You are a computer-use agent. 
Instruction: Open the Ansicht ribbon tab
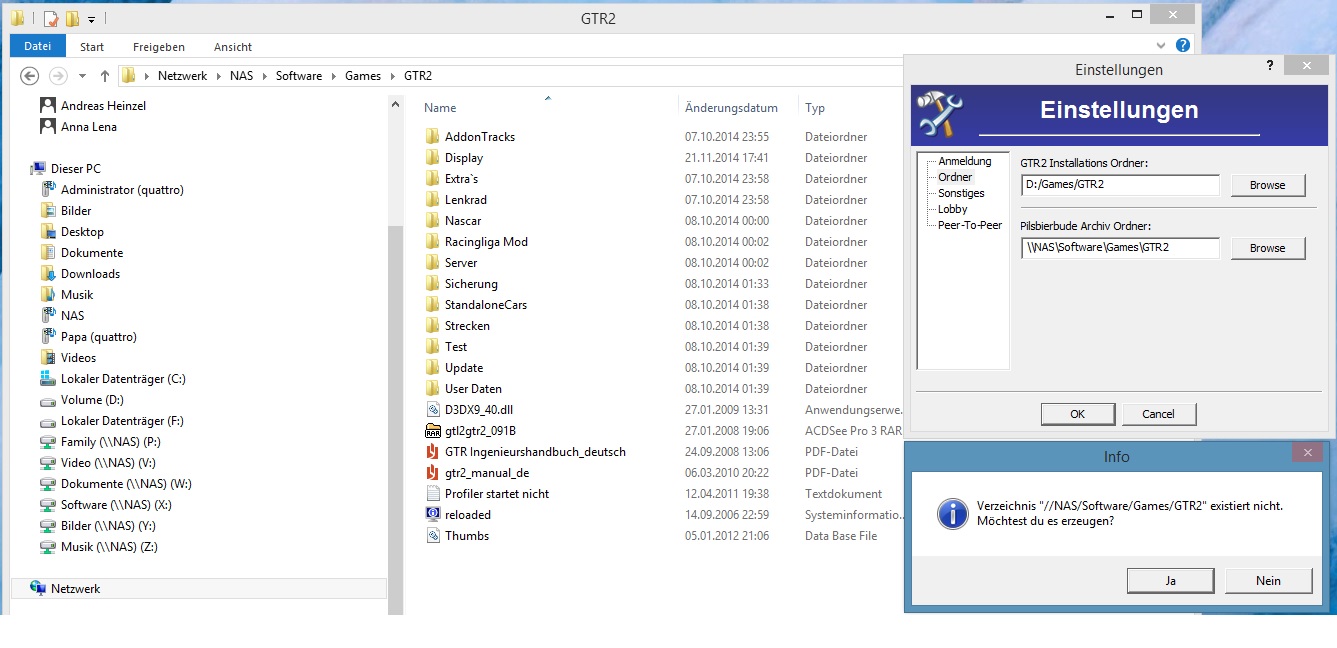pos(232,47)
